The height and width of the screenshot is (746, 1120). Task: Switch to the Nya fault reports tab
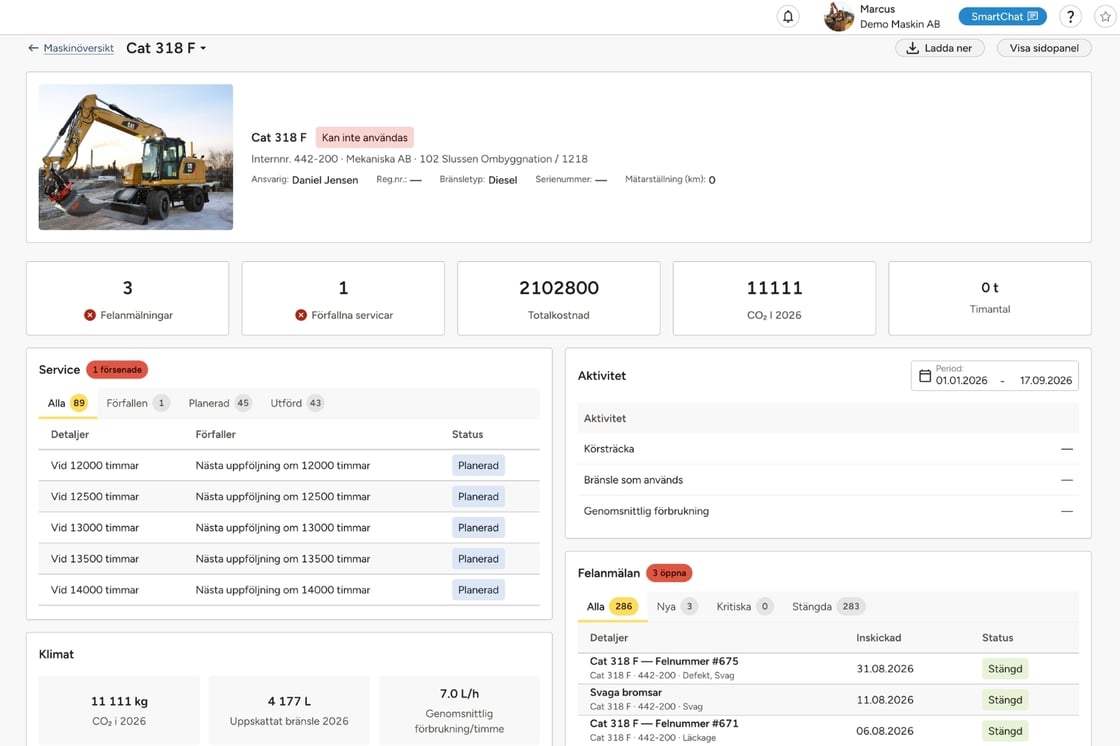click(x=676, y=607)
